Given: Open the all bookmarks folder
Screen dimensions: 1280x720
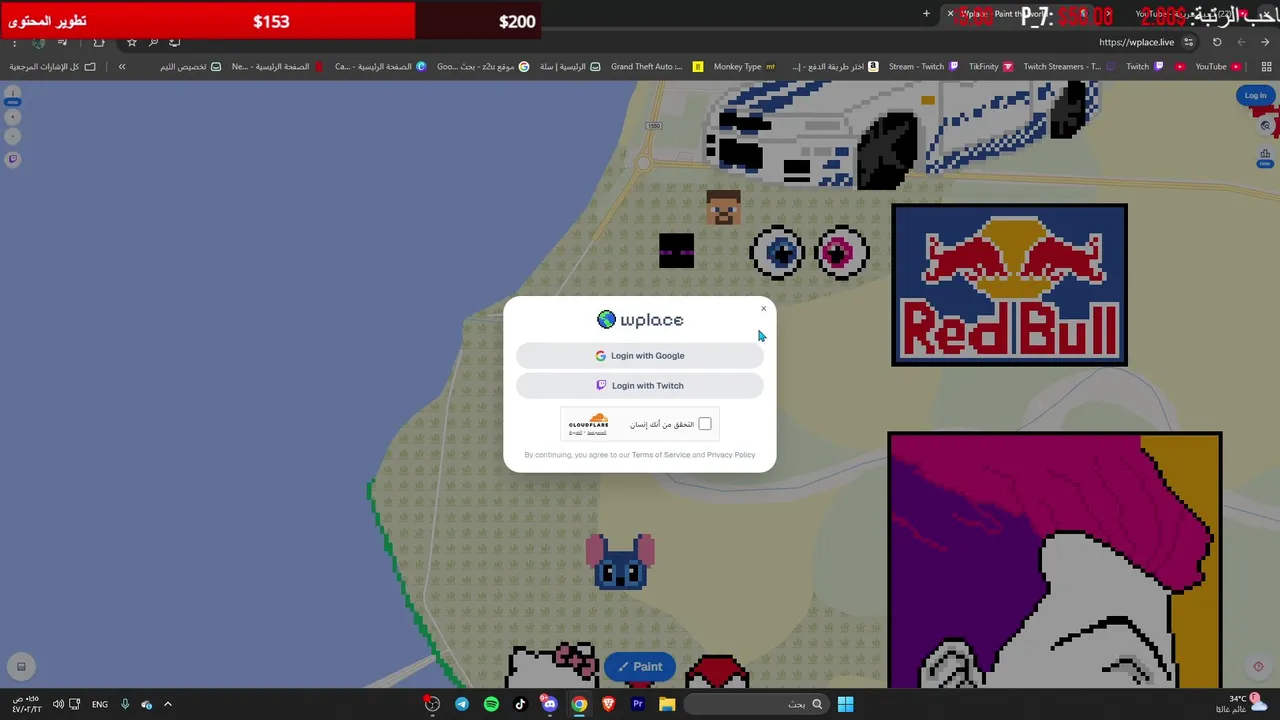Looking at the screenshot, I should [52, 67].
